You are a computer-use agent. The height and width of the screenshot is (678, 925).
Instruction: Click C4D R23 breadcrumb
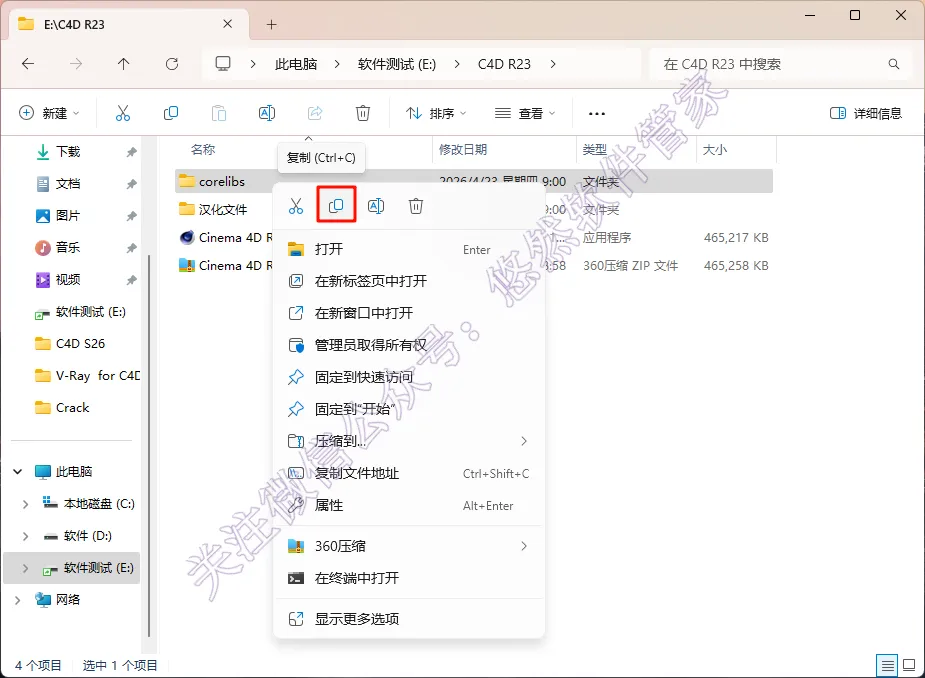click(x=504, y=64)
